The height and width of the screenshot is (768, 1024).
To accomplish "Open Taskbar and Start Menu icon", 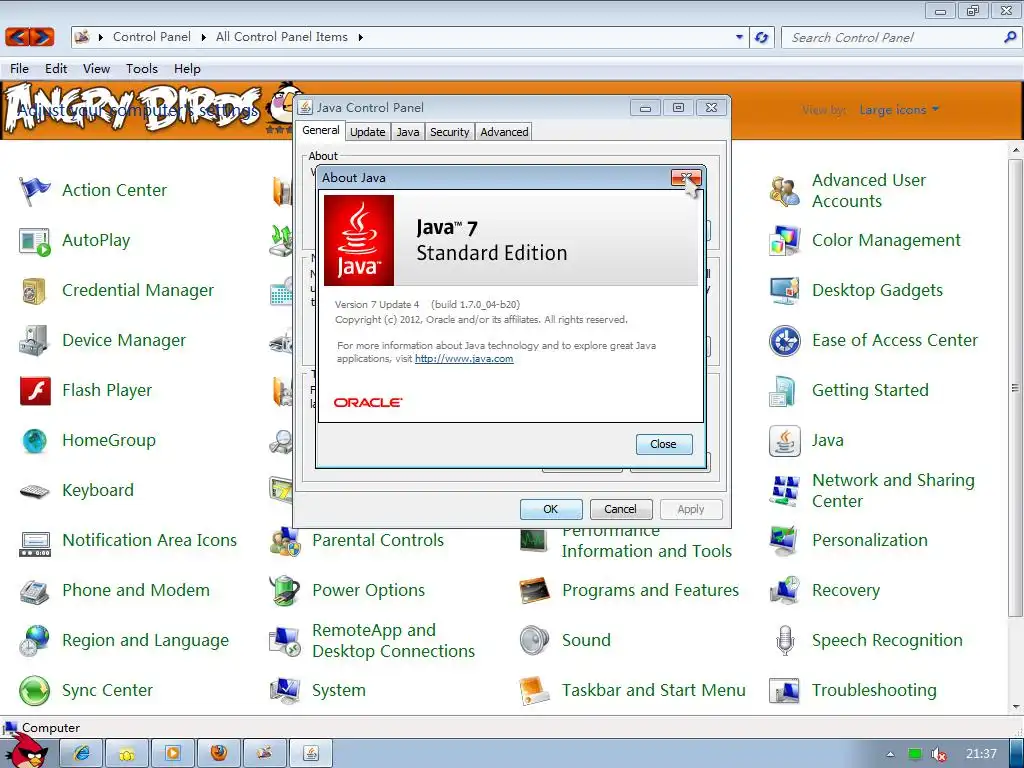I will coord(535,692).
